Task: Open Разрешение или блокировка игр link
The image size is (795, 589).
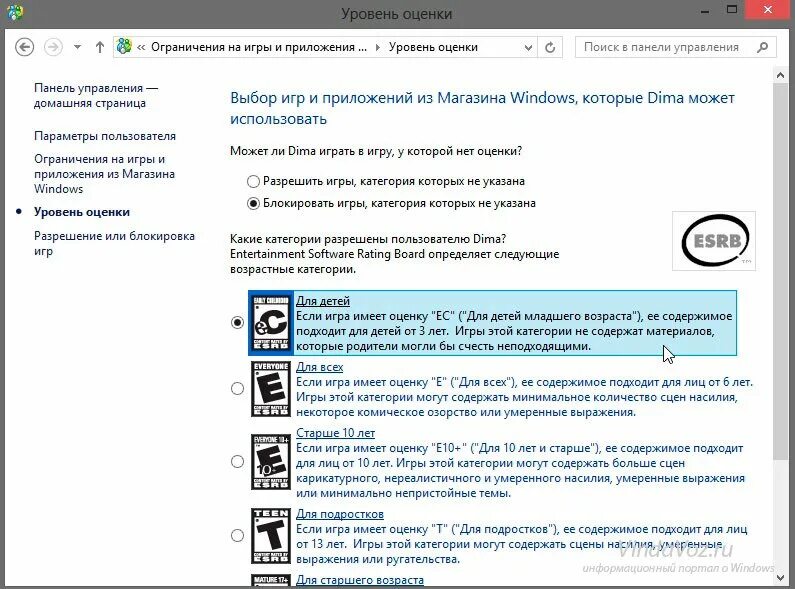Action: [114, 243]
